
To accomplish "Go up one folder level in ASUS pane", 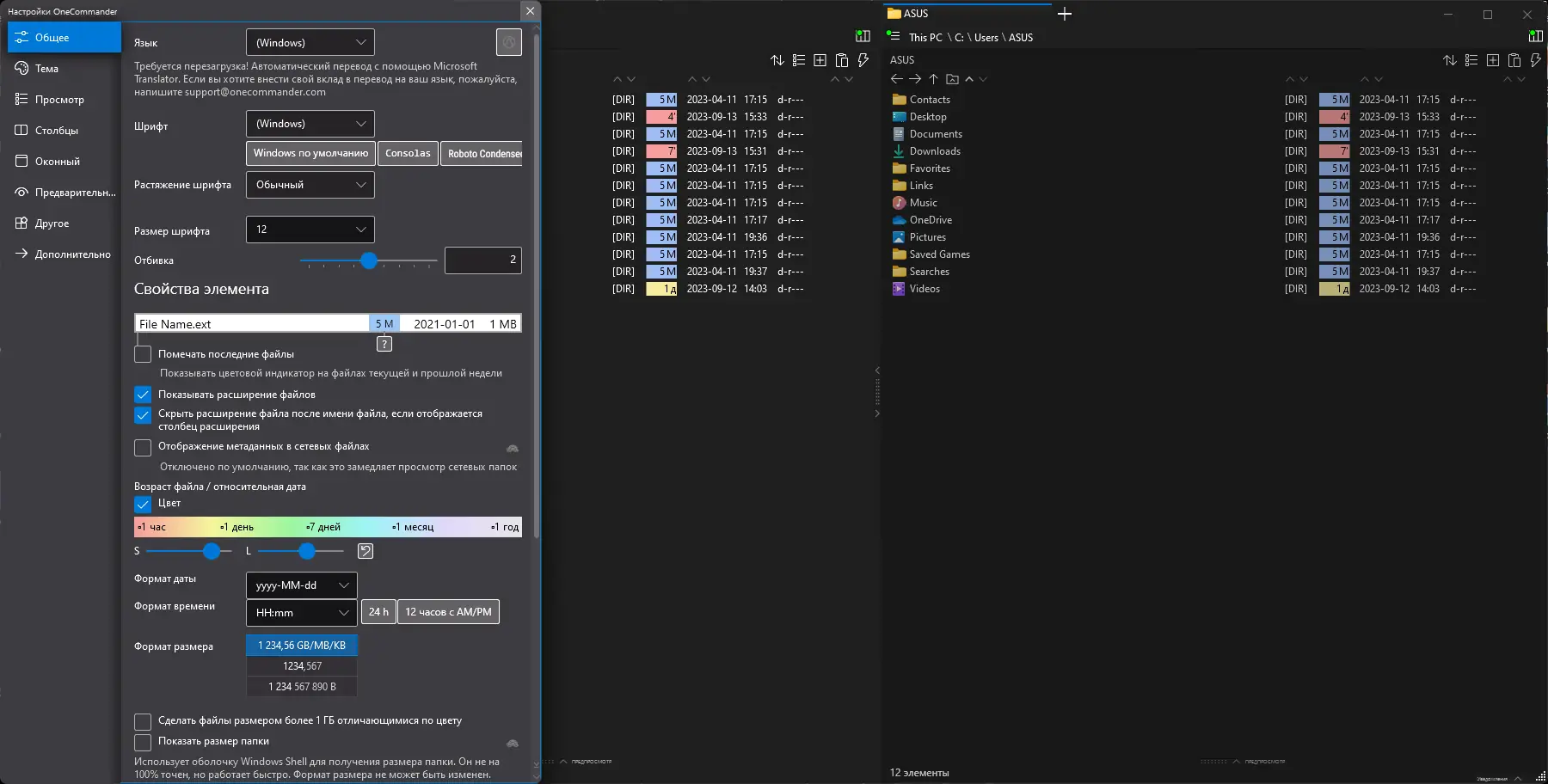I will pos(933,79).
